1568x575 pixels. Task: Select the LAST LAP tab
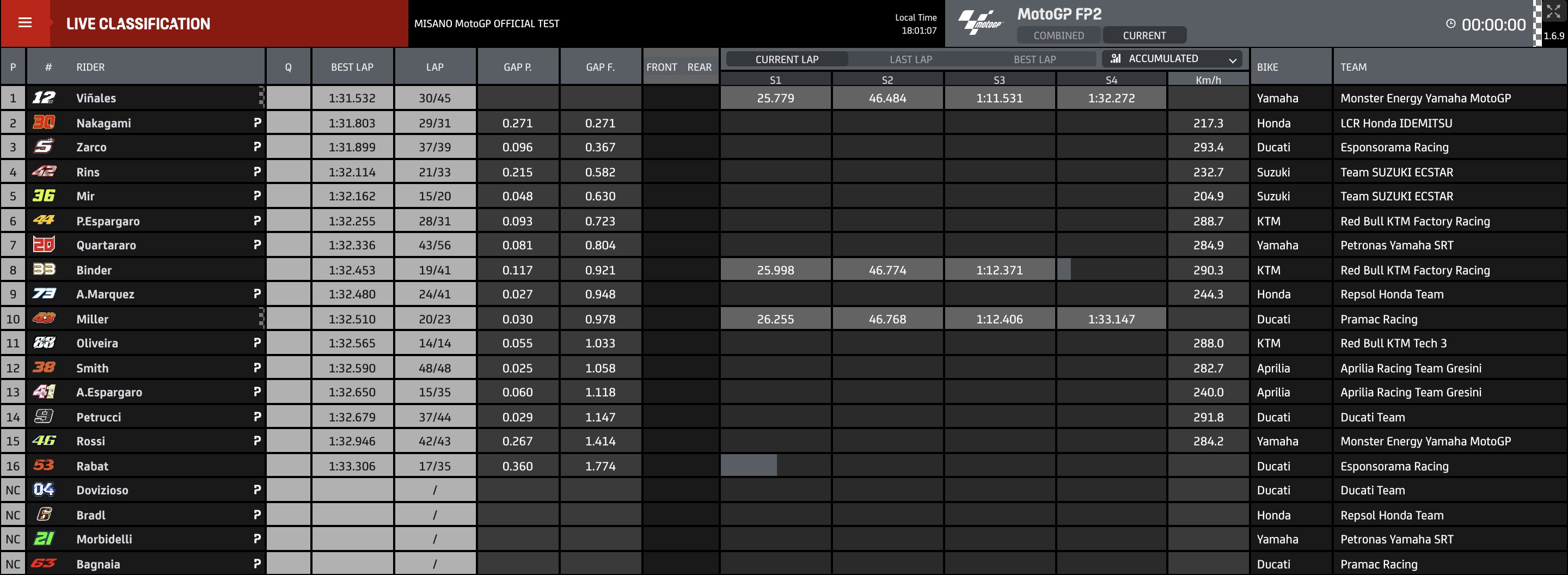point(911,59)
